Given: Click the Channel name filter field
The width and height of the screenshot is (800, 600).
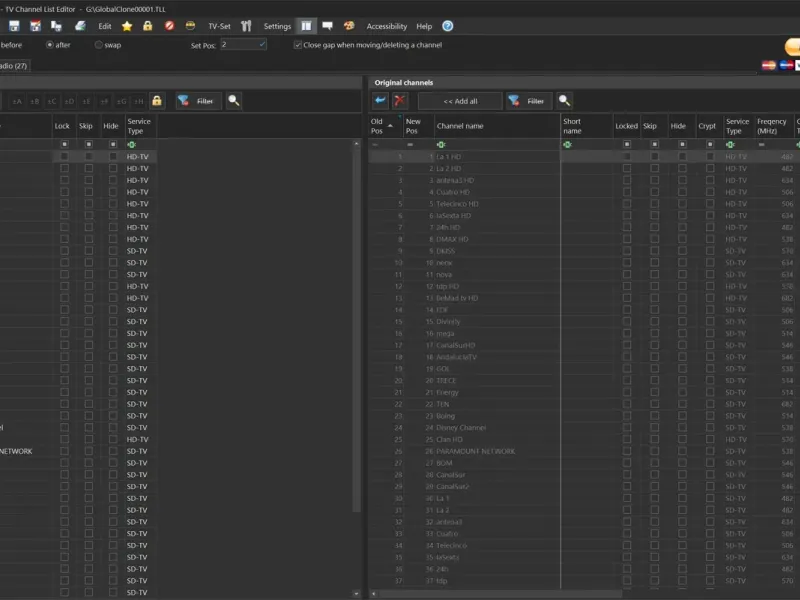Looking at the screenshot, I should (497, 144).
